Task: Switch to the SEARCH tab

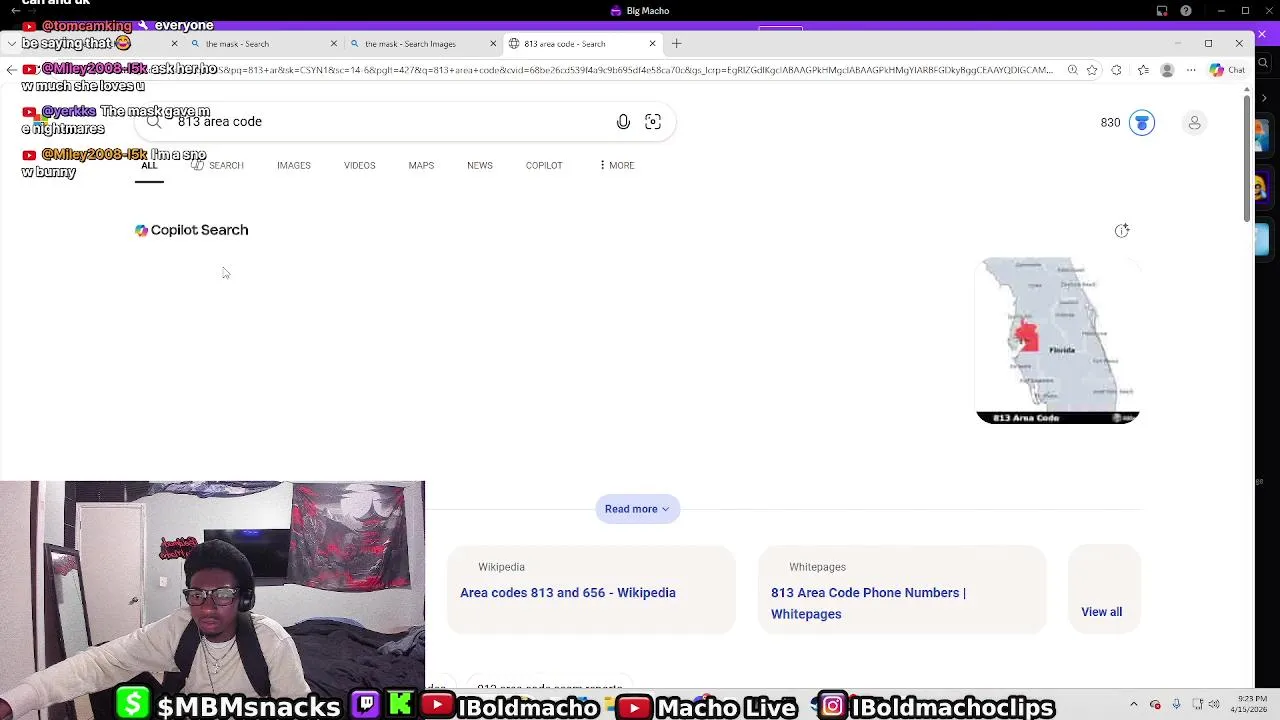Action: (217, 165)
